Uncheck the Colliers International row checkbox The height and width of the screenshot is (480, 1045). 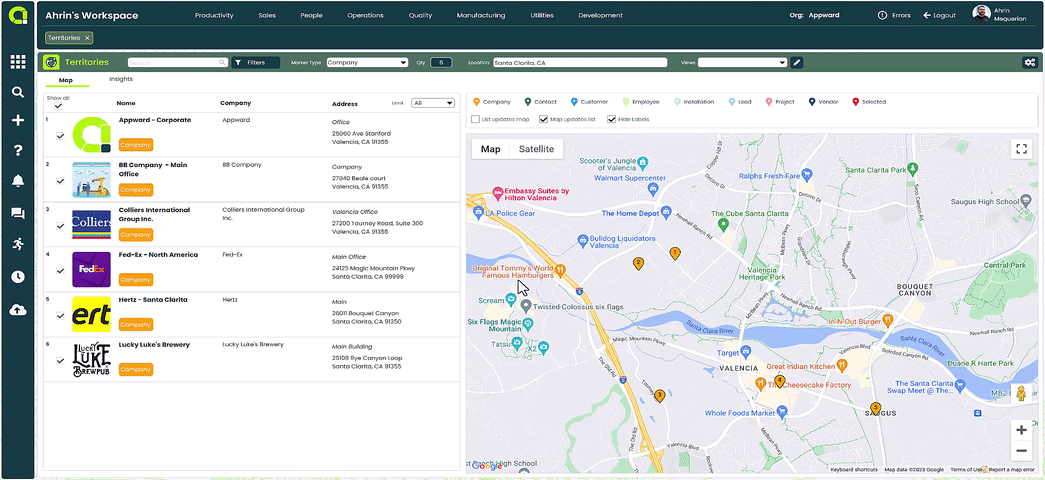click(x=61, y=226)
